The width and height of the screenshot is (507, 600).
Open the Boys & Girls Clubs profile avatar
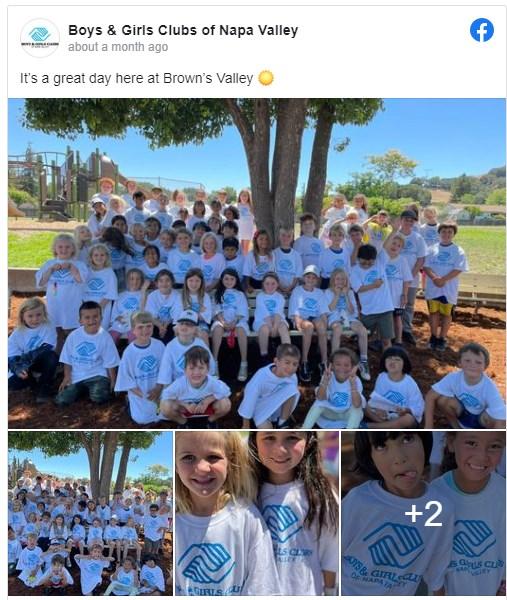pyautogui.click(x=40, y=38)
